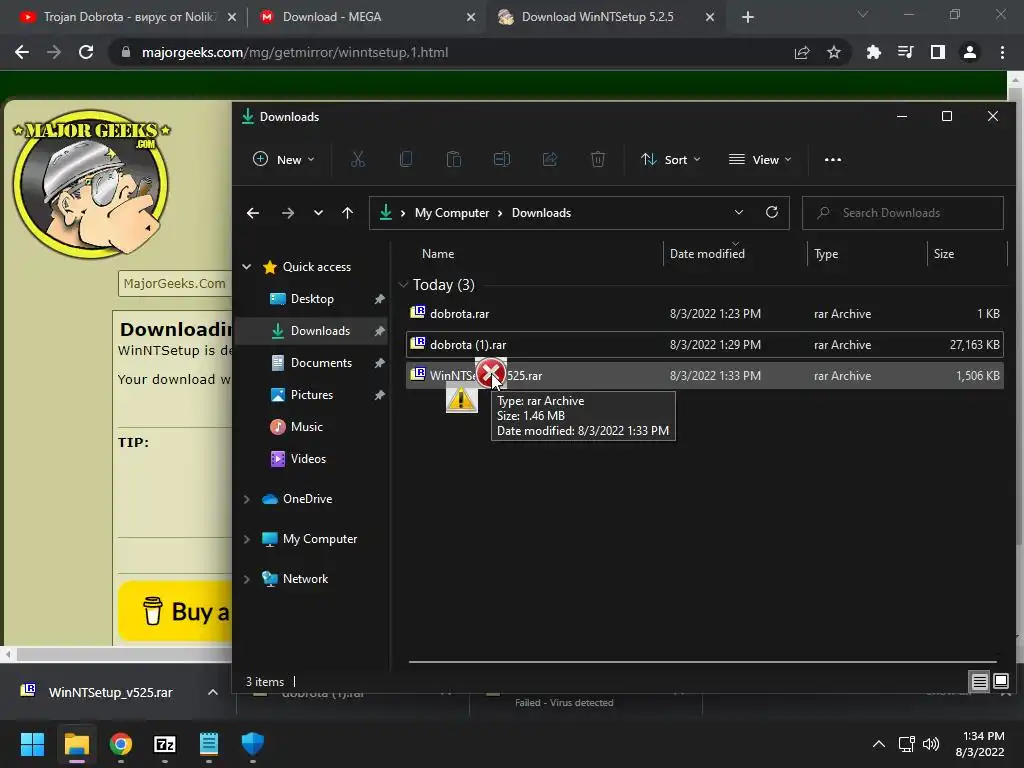This screenshot has height=768, width=1024.
Task: Sort files by Name column header
Action: pyautogui.click(x=438, y=254)
